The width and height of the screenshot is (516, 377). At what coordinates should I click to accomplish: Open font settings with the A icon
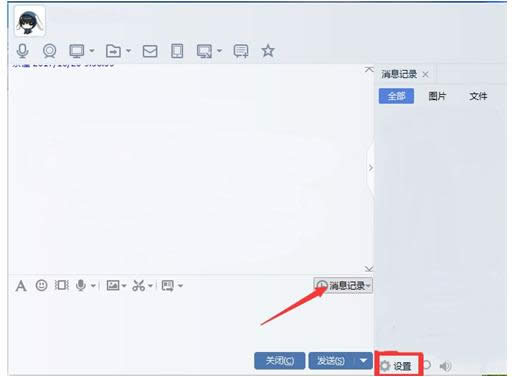(x=21, y=286)
